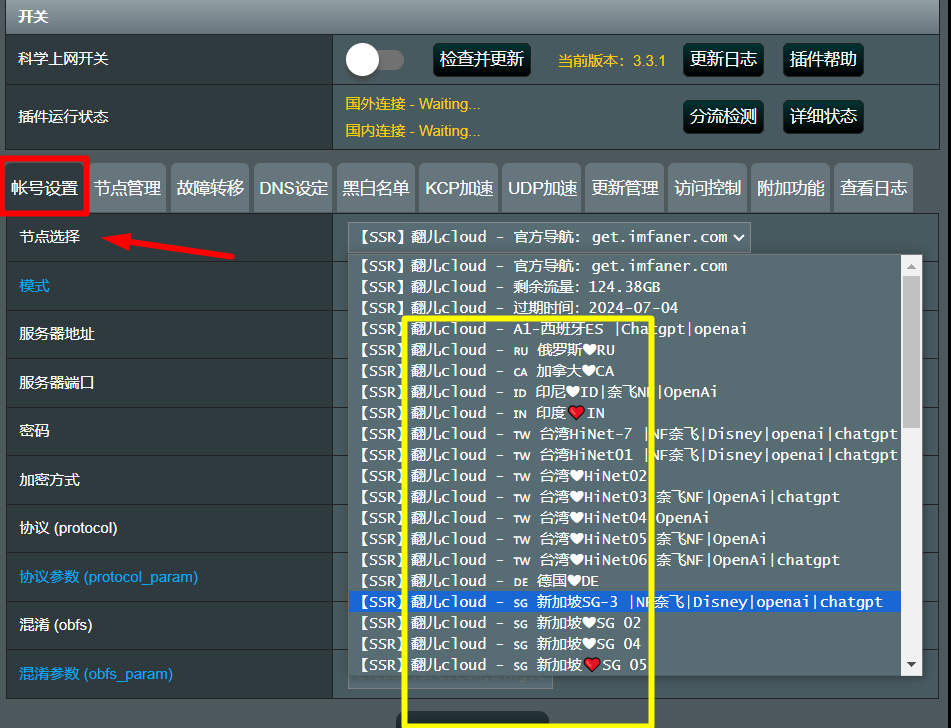Switch to the 节点管理 tab

click(127, 187)
